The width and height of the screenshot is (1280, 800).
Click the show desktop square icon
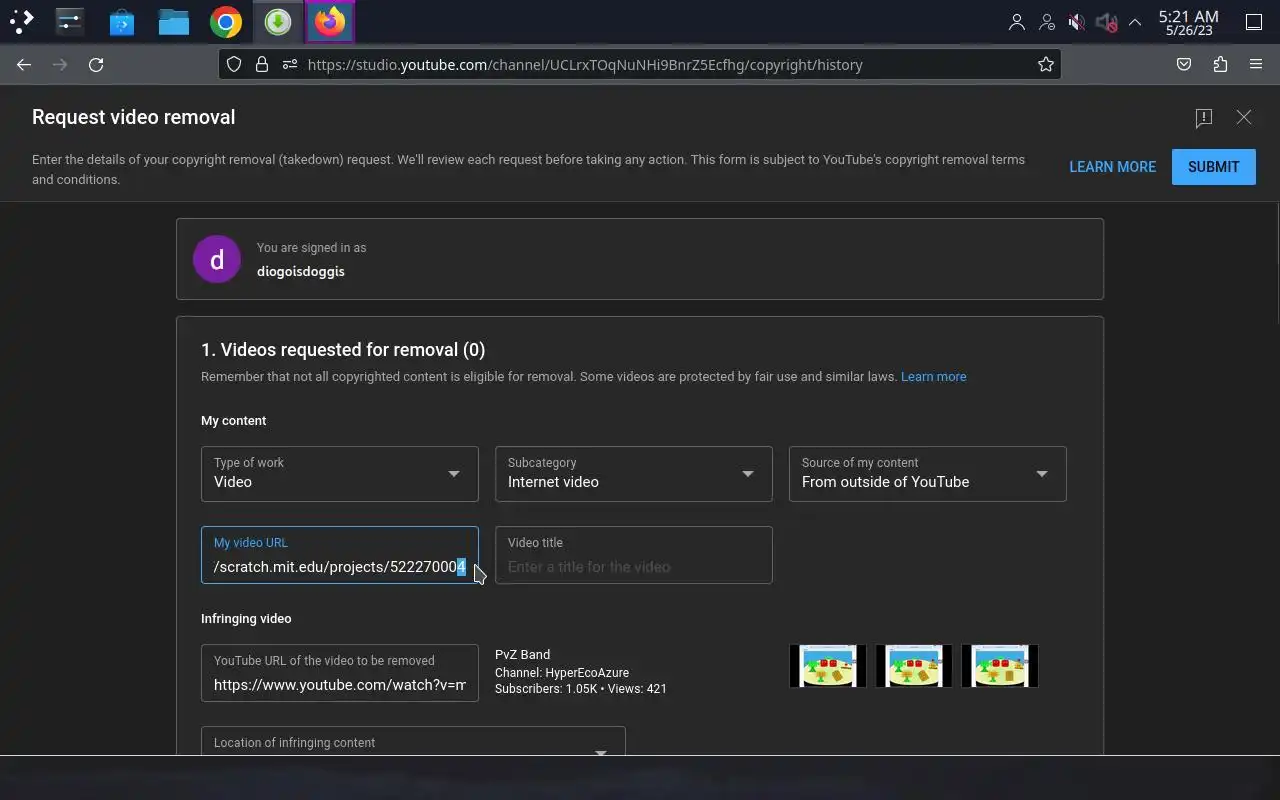(1254, 22)
